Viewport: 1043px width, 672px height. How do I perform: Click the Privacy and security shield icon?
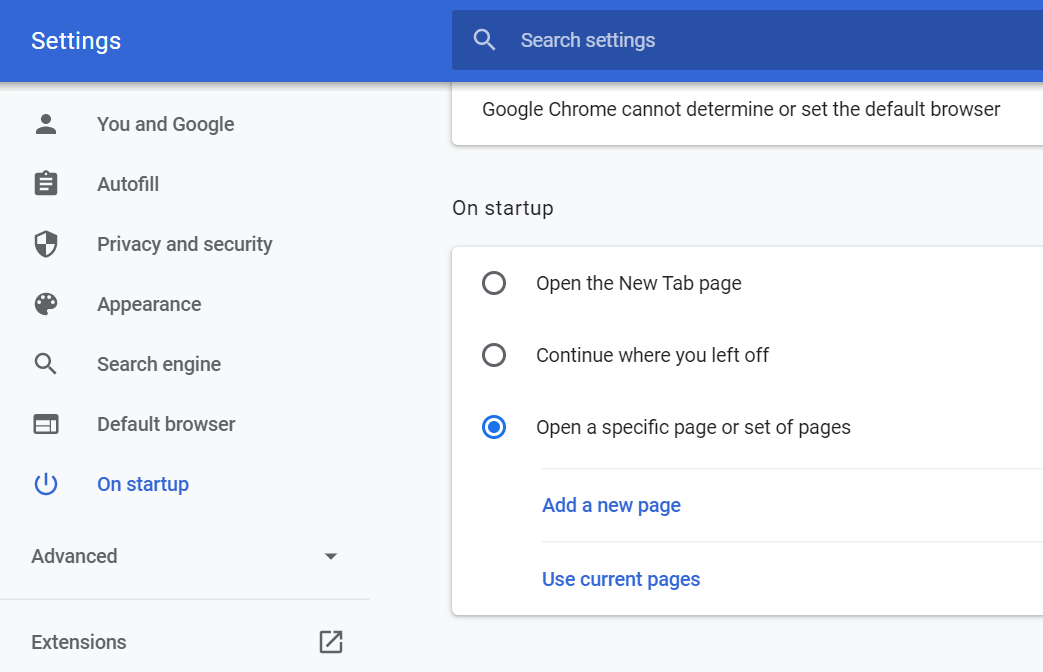pyautogui.click(x=46, y=243)
